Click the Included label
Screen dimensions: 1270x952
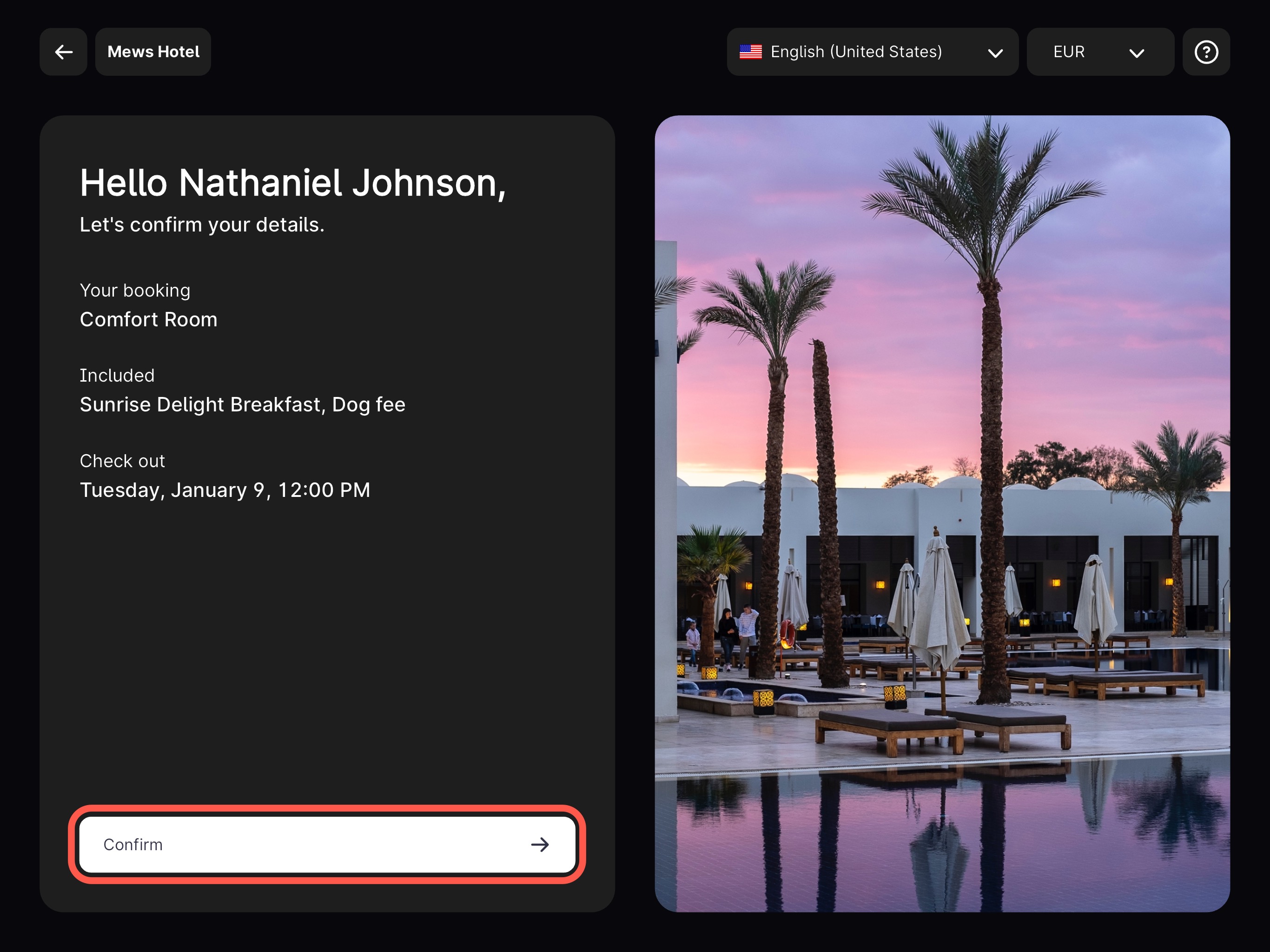point(117,376)
